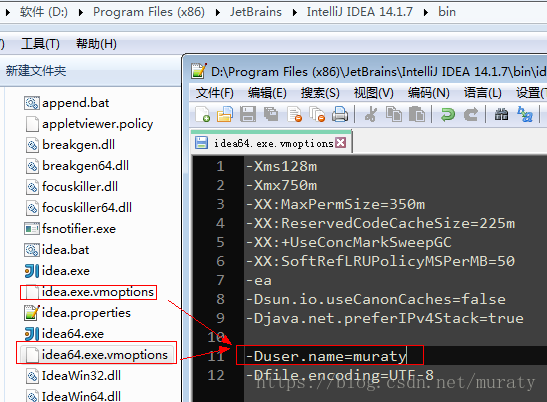Select the fsnotifier.exe file
The height and width of the screenshot is (402, 547).
pos(70,229)
